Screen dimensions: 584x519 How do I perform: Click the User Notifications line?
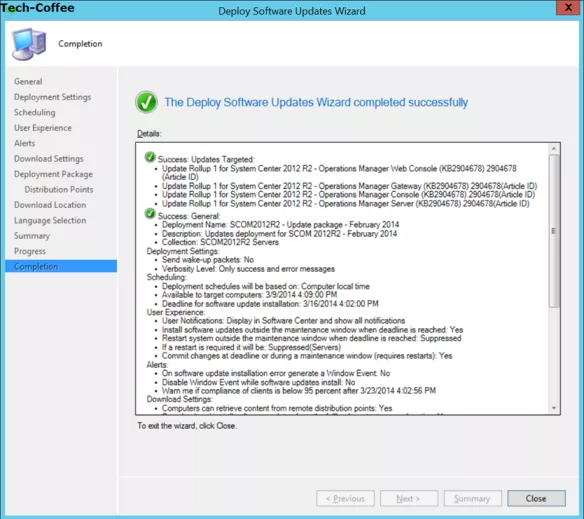tap(283, 321)
